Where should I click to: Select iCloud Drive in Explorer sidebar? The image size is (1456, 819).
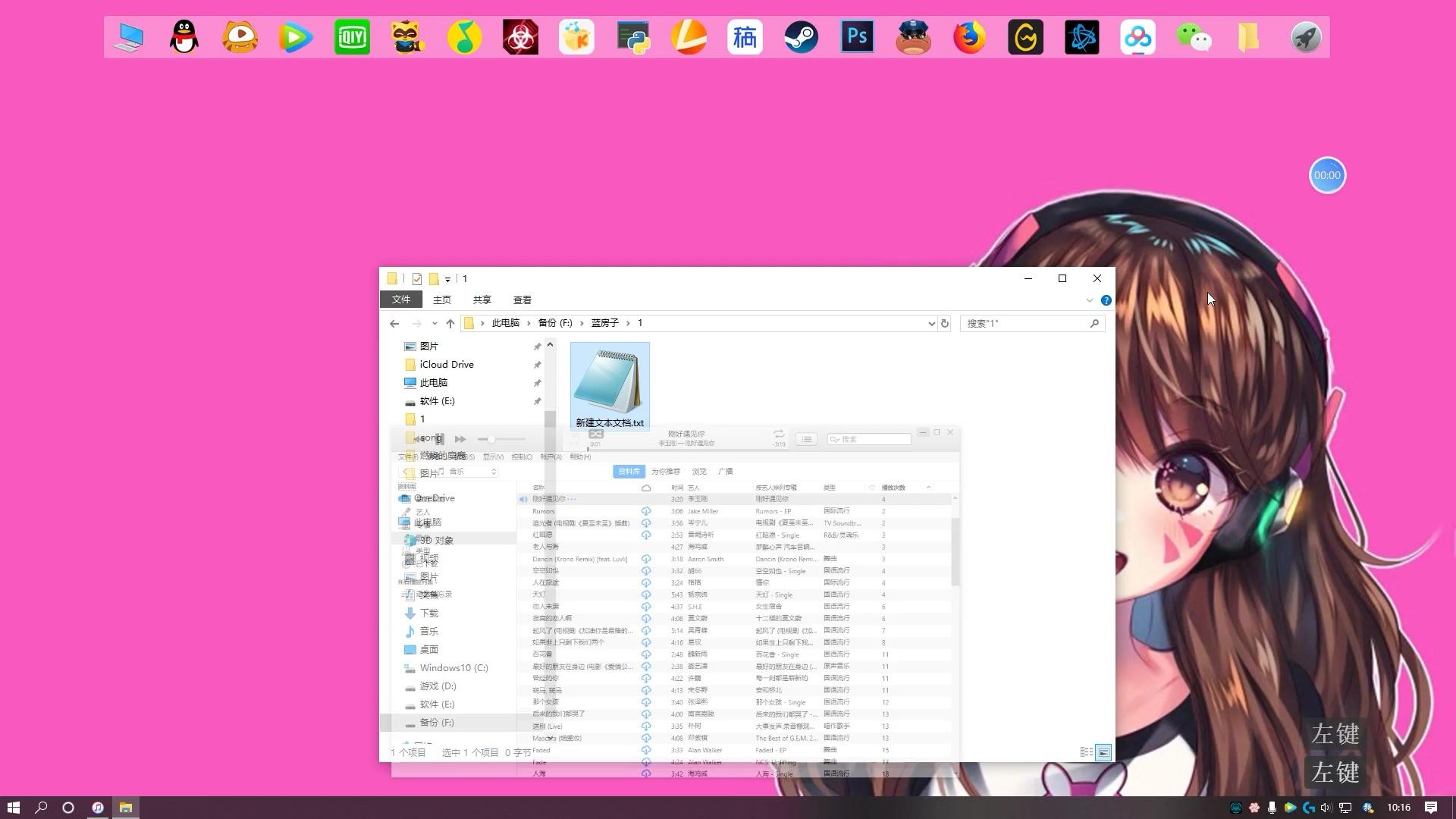(447, 365)
